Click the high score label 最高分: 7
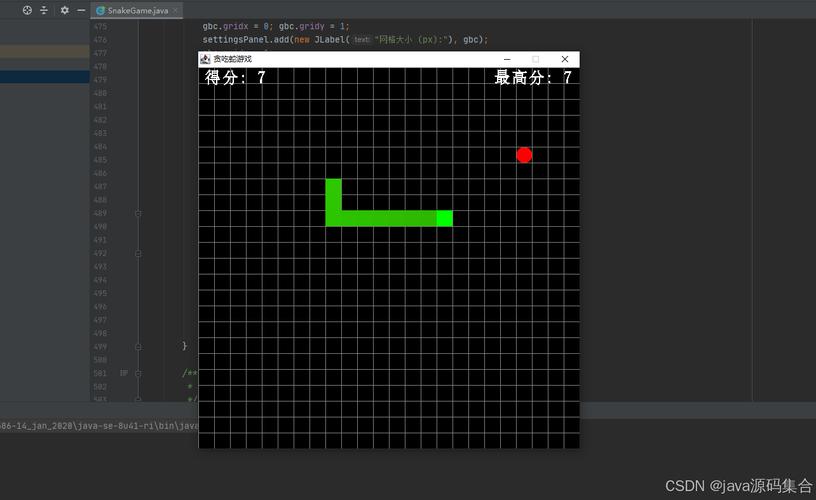Screen dimensions: 816x500 click(x=533, y=78)
